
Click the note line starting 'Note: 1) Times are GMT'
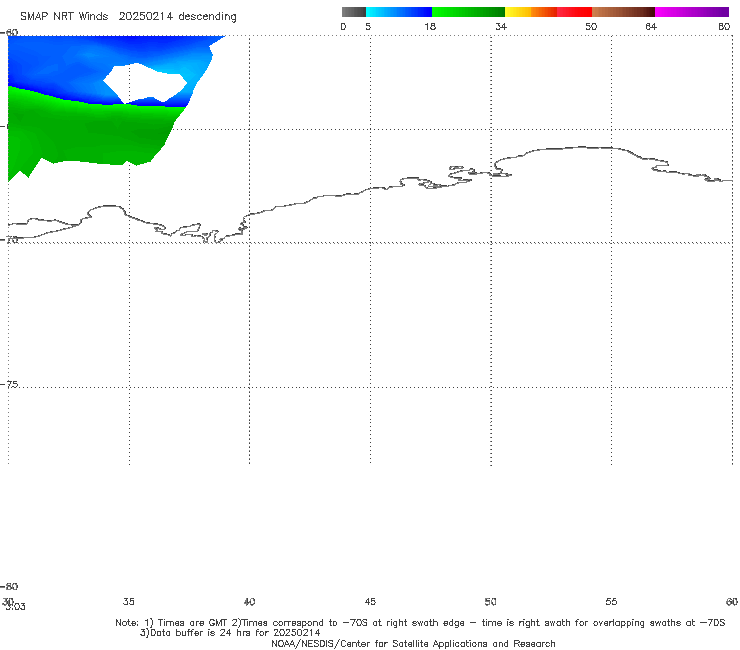coord(420,623)
